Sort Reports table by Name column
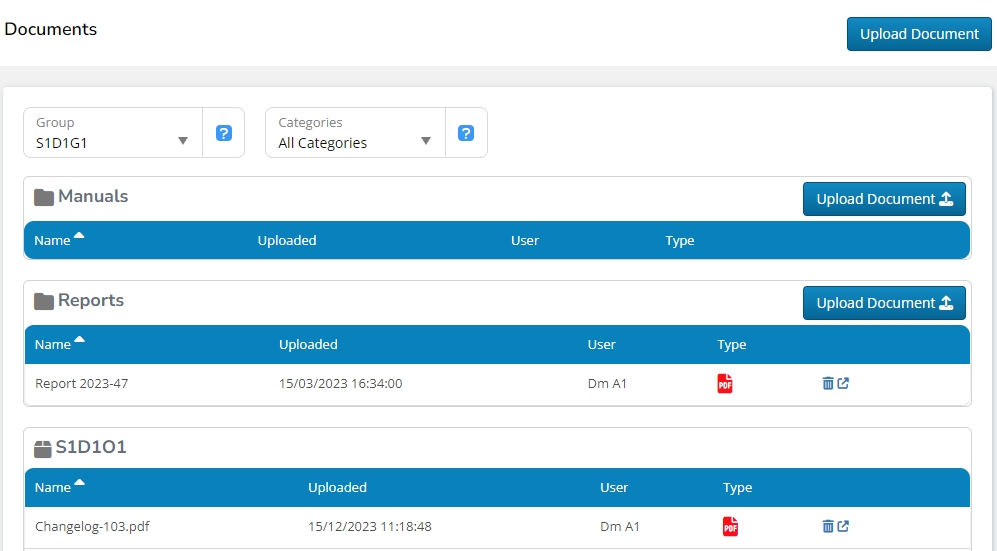 pyautogui.click(x=54, y=344)
